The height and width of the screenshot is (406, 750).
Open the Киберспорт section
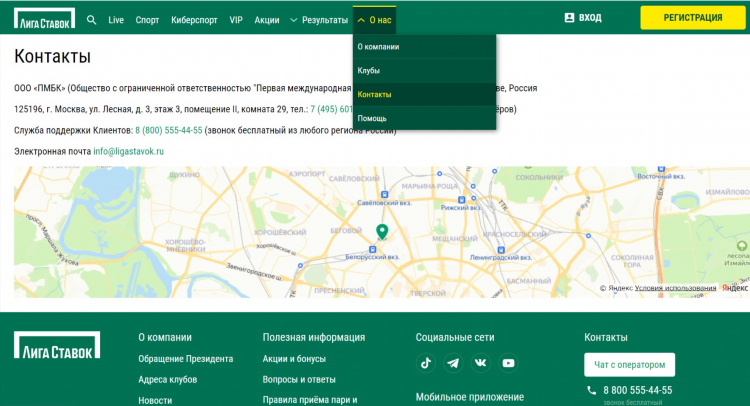pyautogui.click(x=194, y=20)
